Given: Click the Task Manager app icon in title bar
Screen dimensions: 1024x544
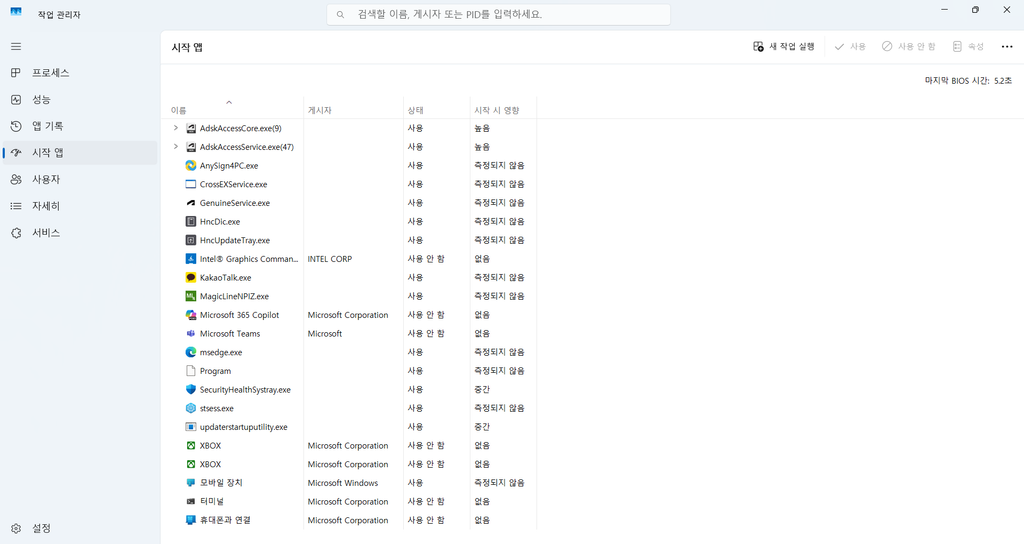Looking at the screenshot, I should tap(16, 13).
